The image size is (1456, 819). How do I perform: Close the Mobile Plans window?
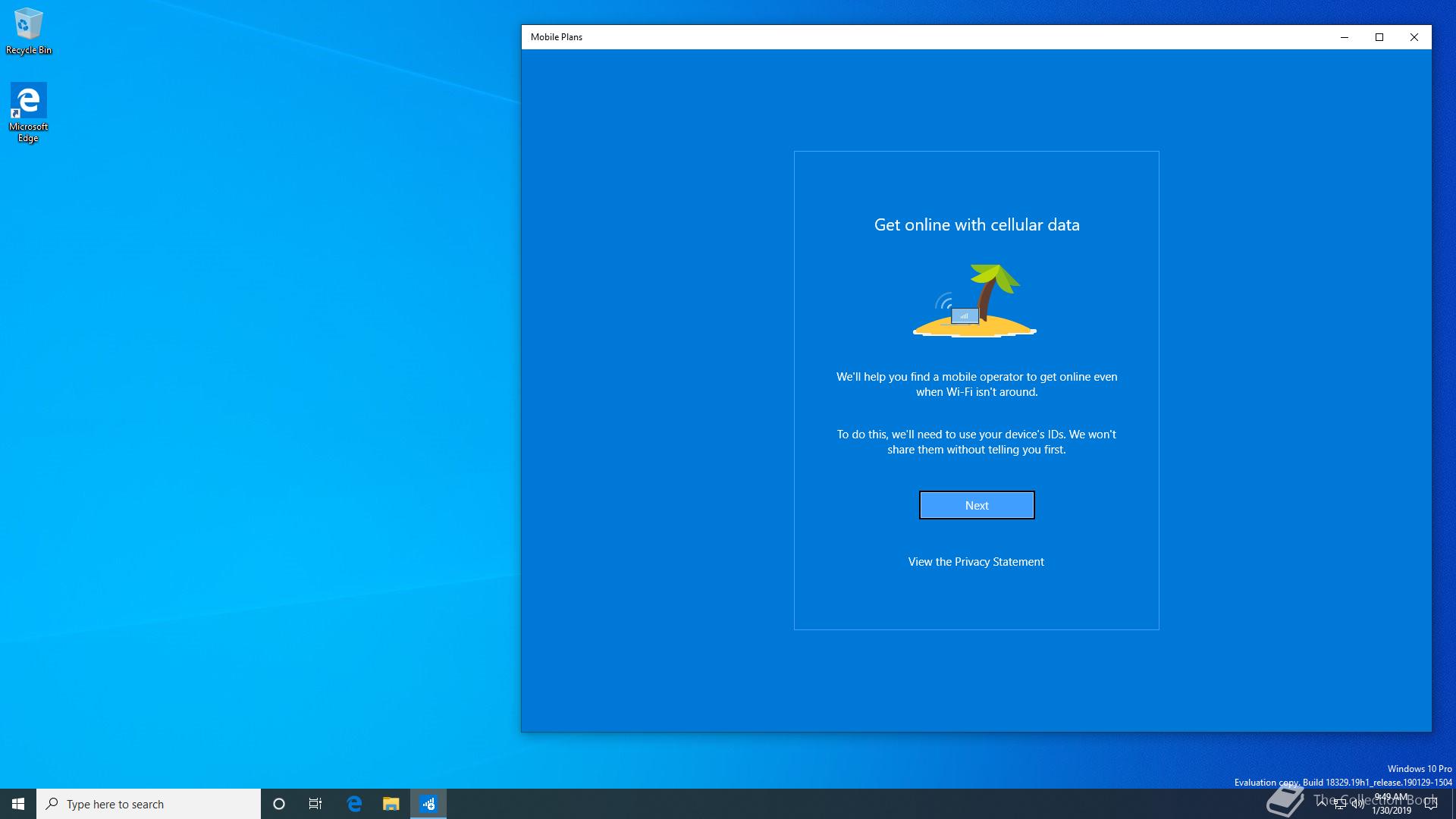1414,37
